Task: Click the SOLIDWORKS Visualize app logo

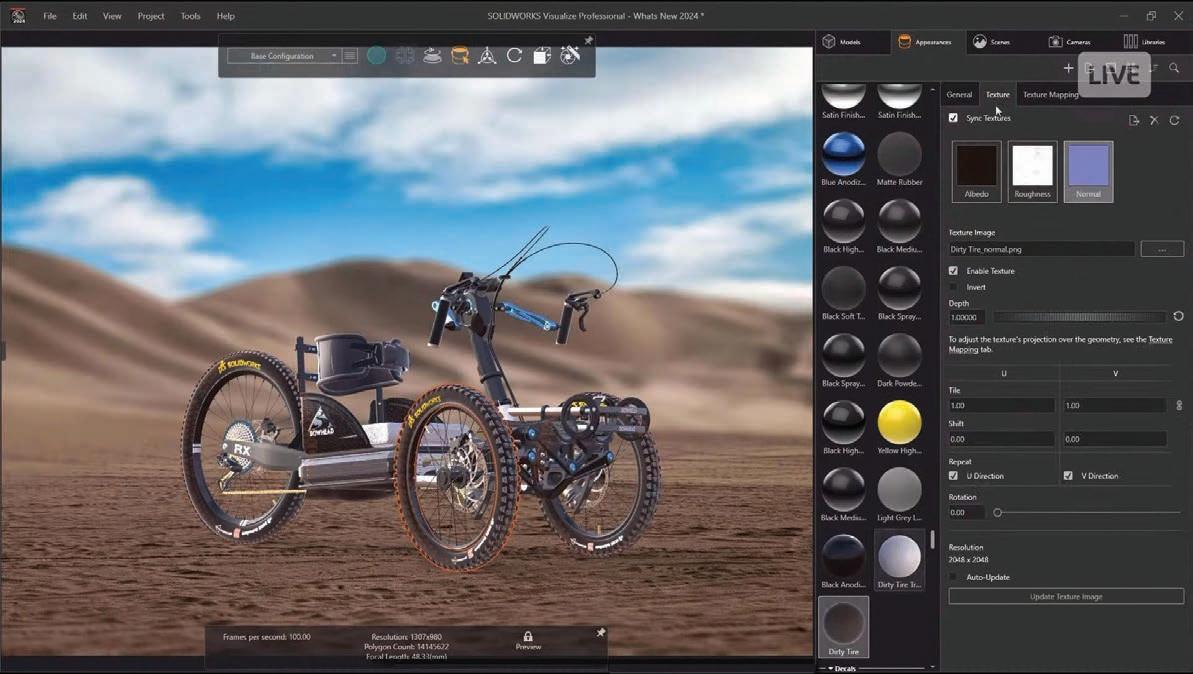Action: point(17,15)
